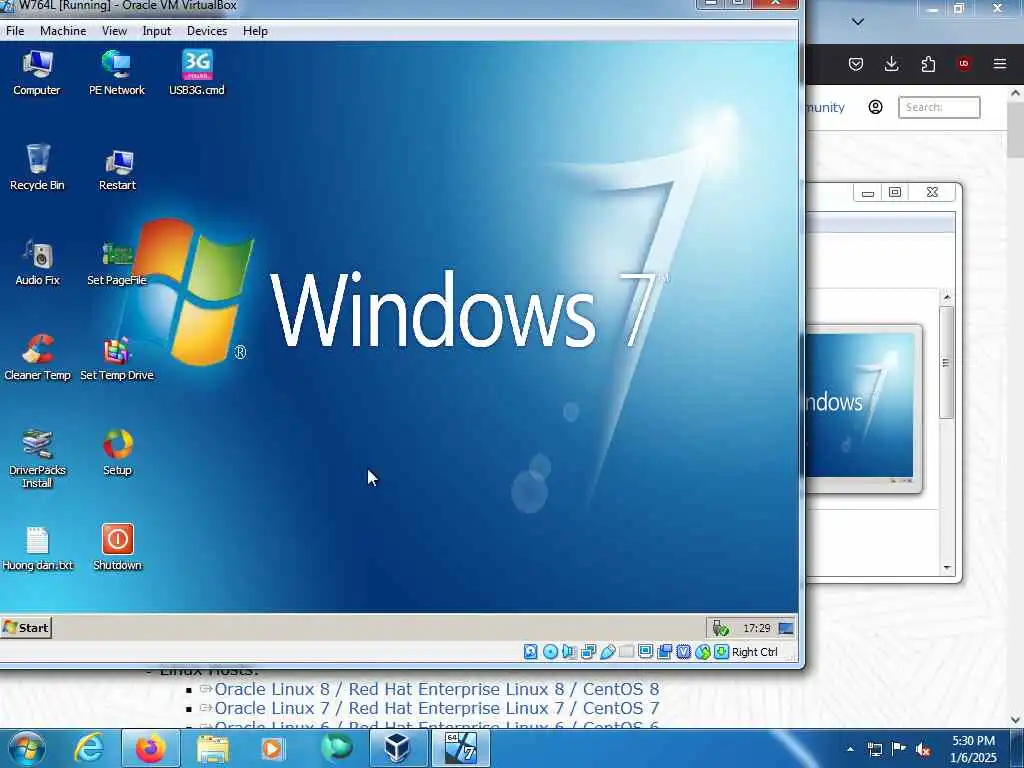The width and height of the screenshot is (1024, 768).
Task: Select the Set PageFile desktop icon
Action: [117, 263]
